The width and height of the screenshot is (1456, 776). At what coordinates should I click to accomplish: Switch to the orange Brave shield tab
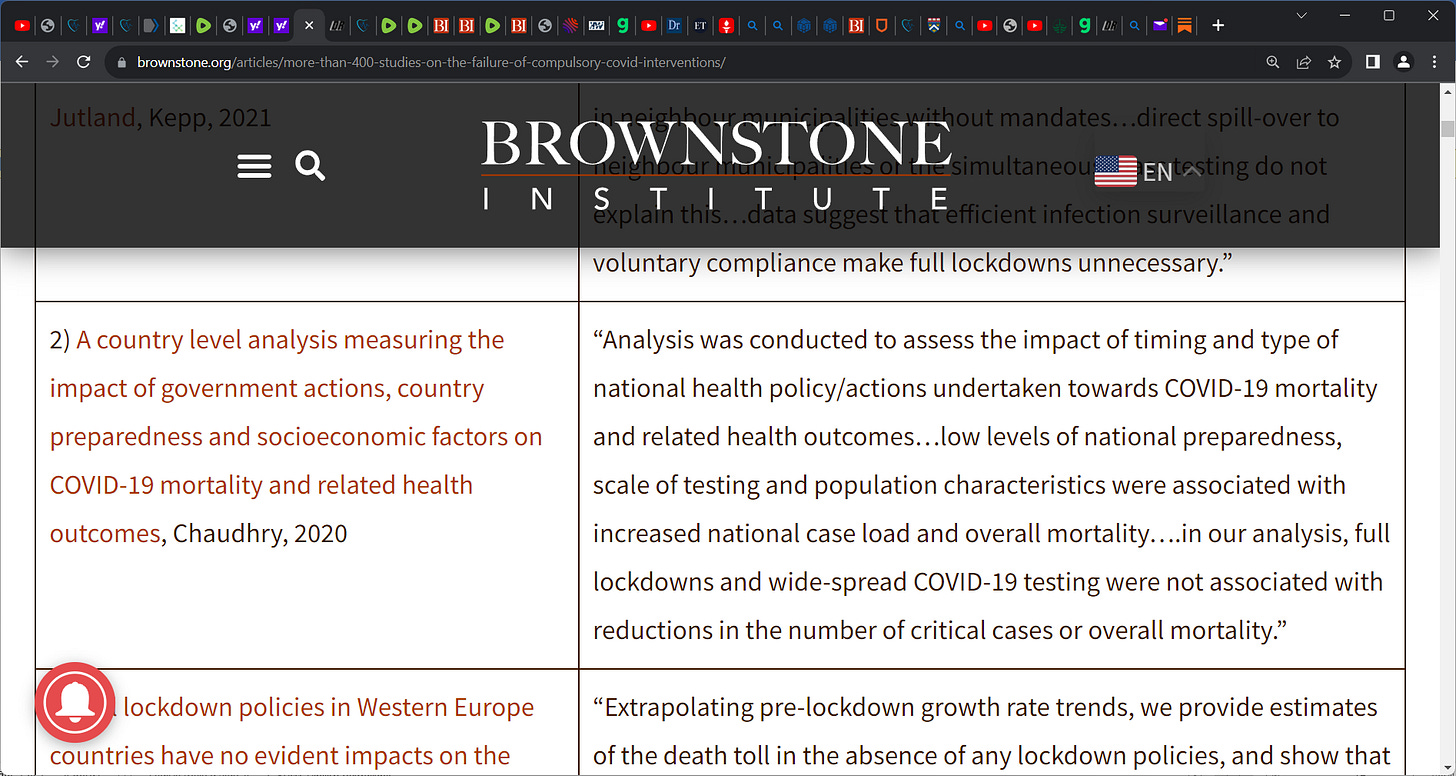(x=881, y=25)
